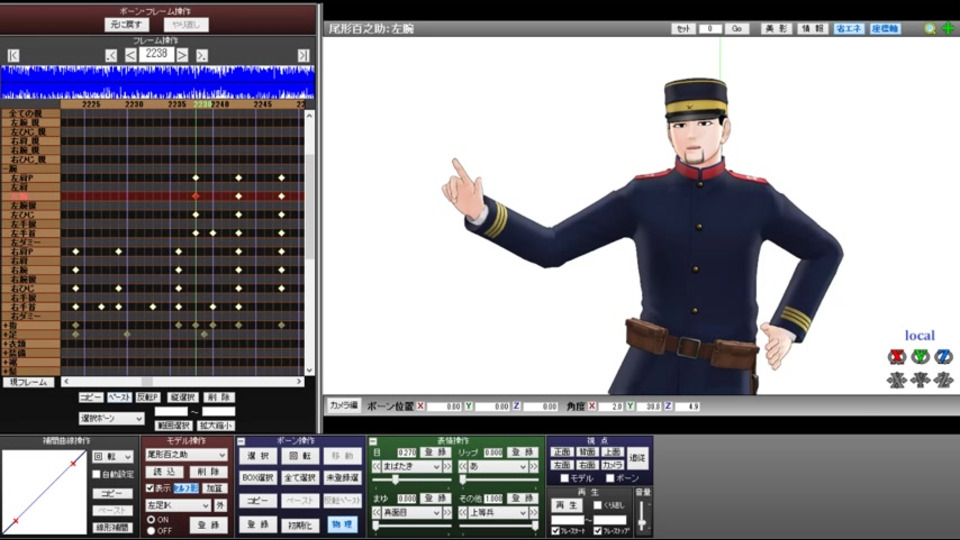Click コピー button below timeline
Viewport: 960px width, 540px height.
tap(91, 397)
